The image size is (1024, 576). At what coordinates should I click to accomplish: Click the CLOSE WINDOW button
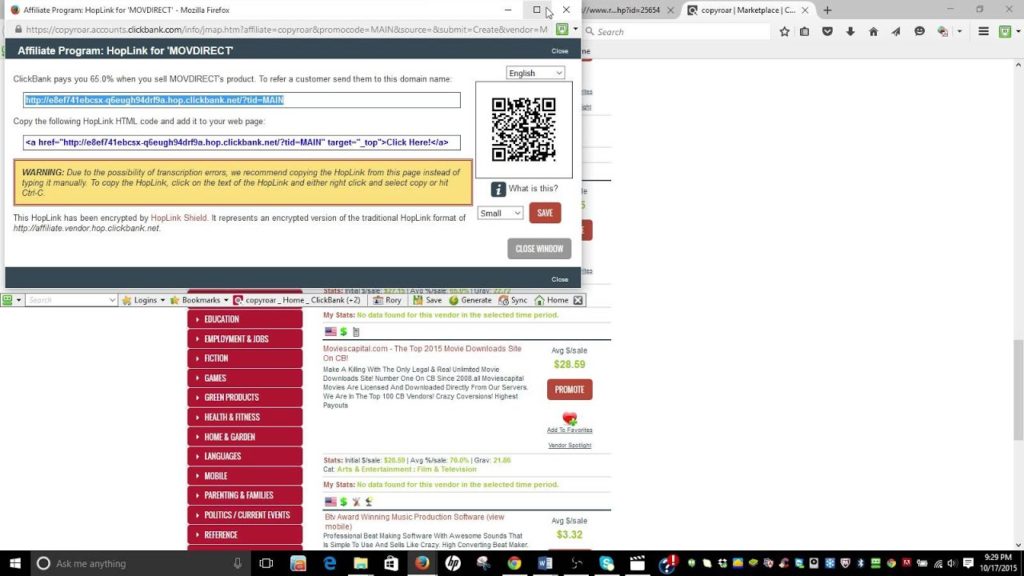click(539, 249)
